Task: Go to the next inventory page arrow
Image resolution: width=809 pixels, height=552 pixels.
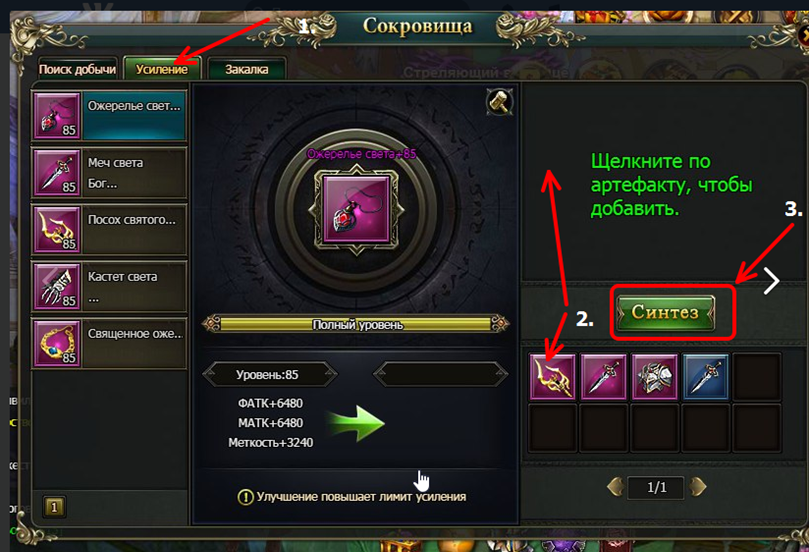Action: [x=698, y=486]
